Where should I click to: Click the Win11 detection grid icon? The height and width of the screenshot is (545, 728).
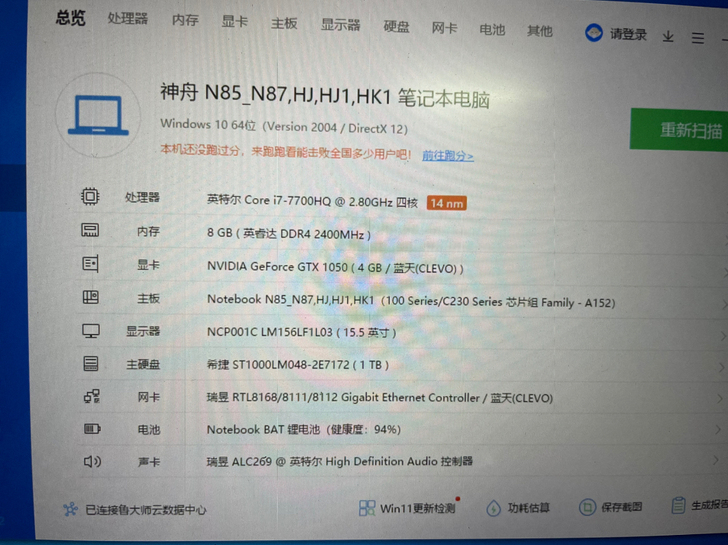tap(367, 508)
